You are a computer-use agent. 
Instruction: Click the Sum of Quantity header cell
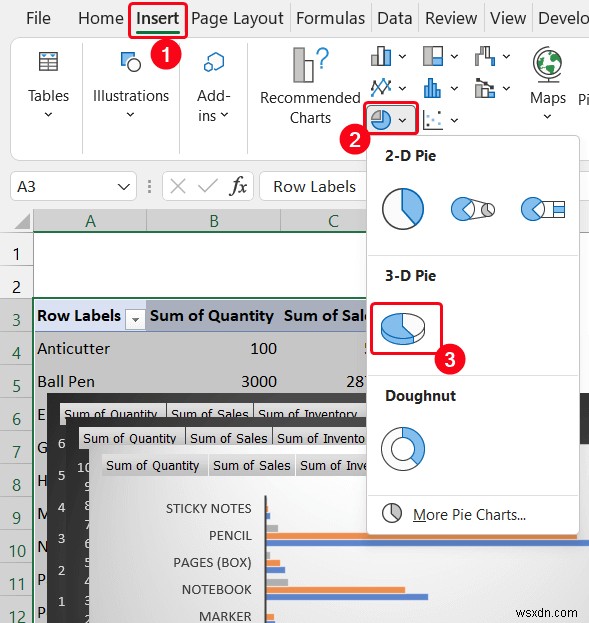pyautogui.click(x=212, y=316)
